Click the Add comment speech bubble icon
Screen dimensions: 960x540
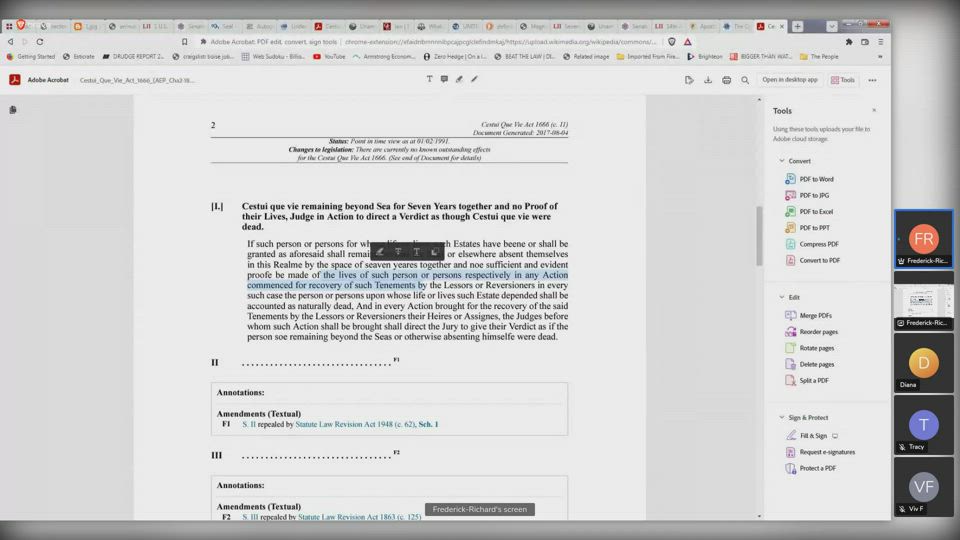pos(444,79)
